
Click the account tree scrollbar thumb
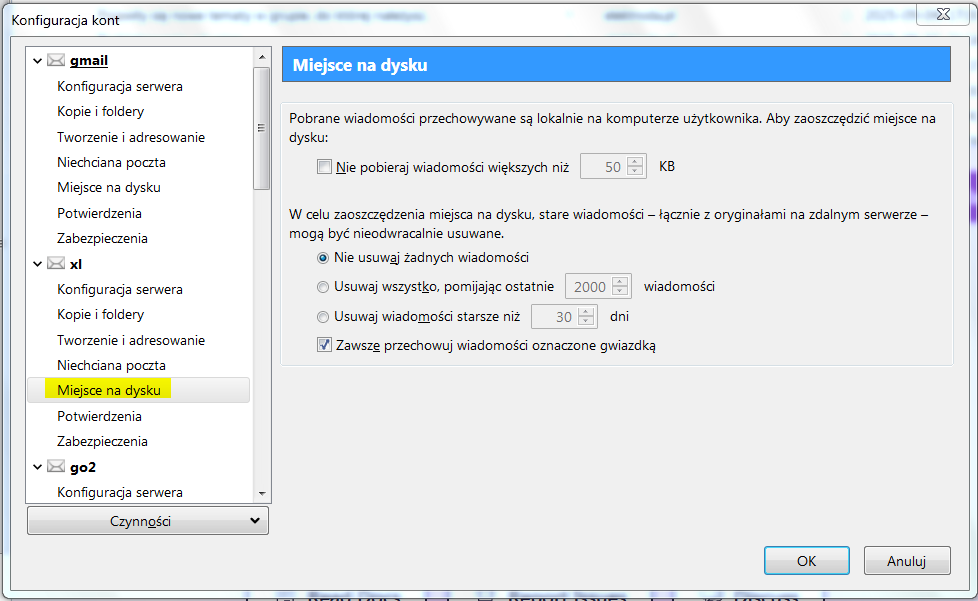(262, 128)
